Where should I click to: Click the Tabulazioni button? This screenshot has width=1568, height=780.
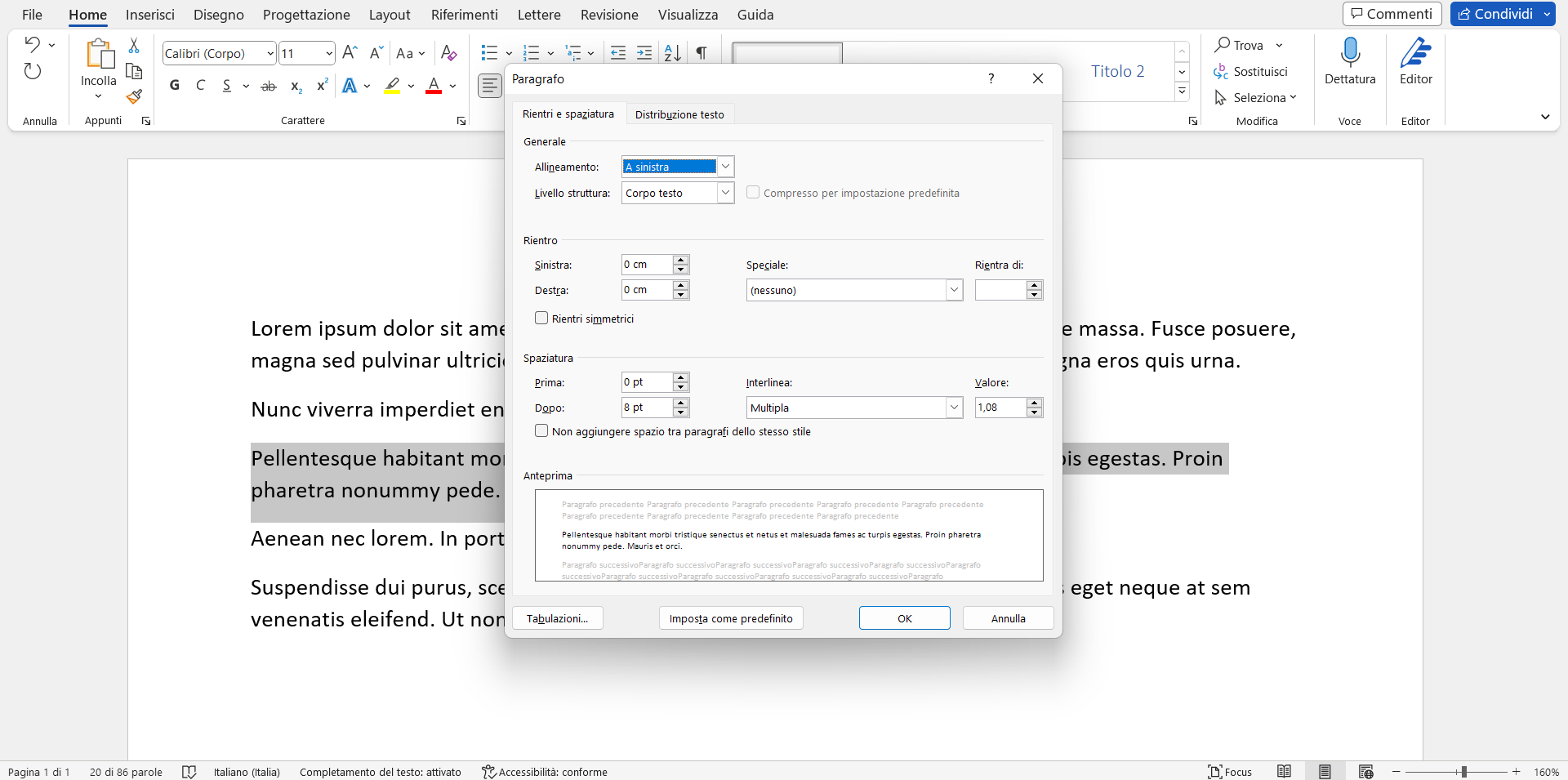558,618
